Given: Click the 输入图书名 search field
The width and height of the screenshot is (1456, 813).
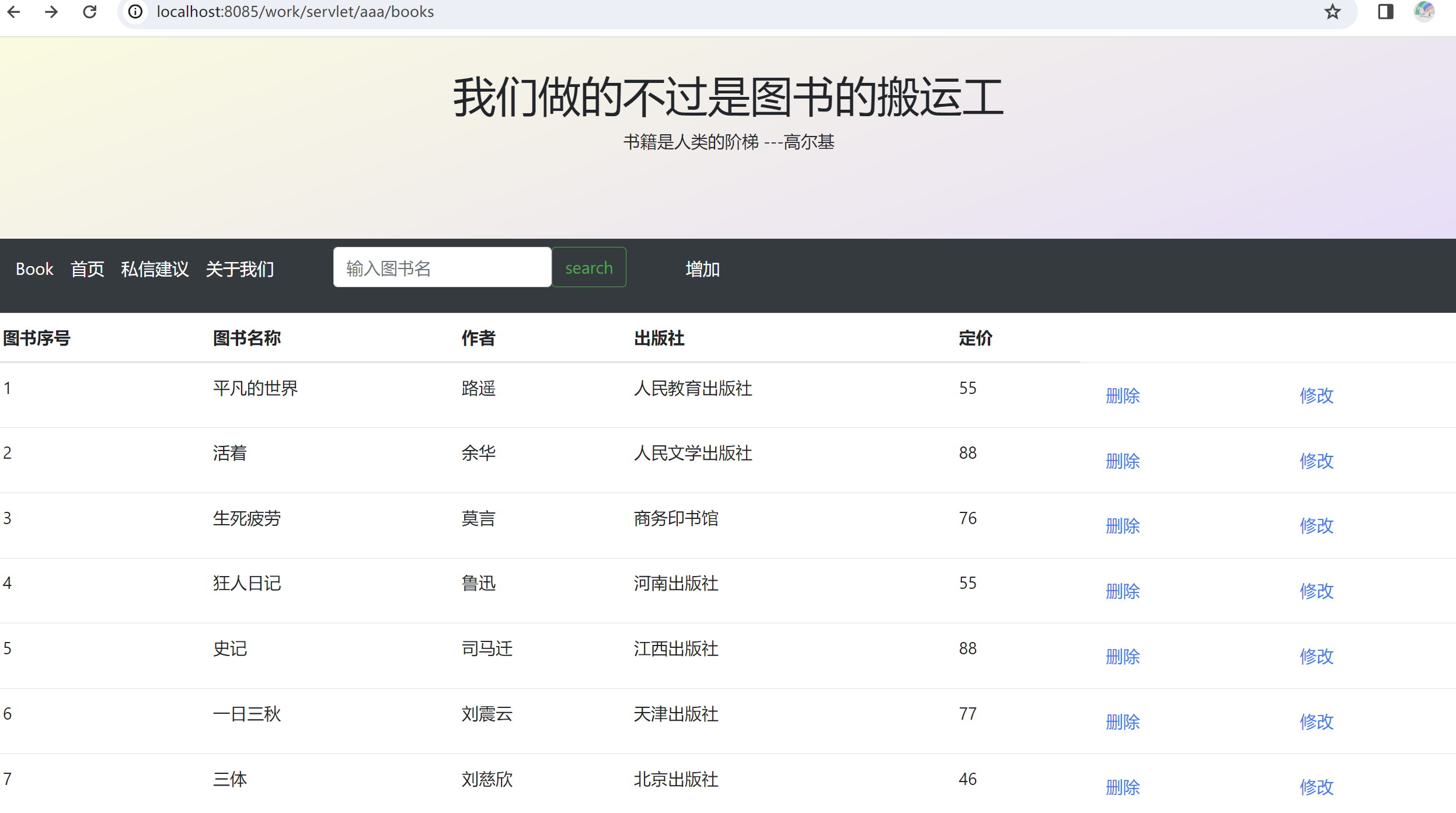Looking at the screenshot, I should pos(442,267).
